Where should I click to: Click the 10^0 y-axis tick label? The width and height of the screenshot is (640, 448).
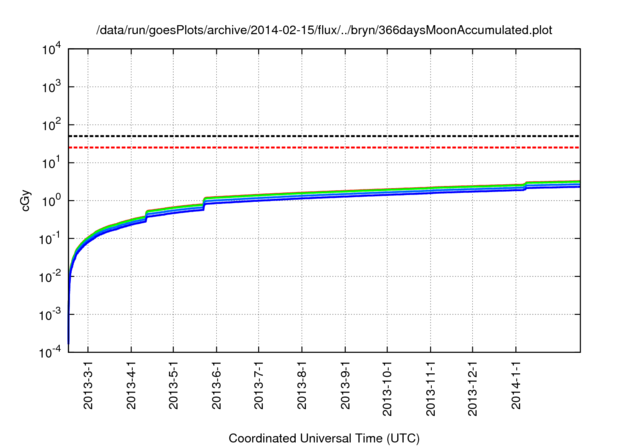(x=50, y=201)
